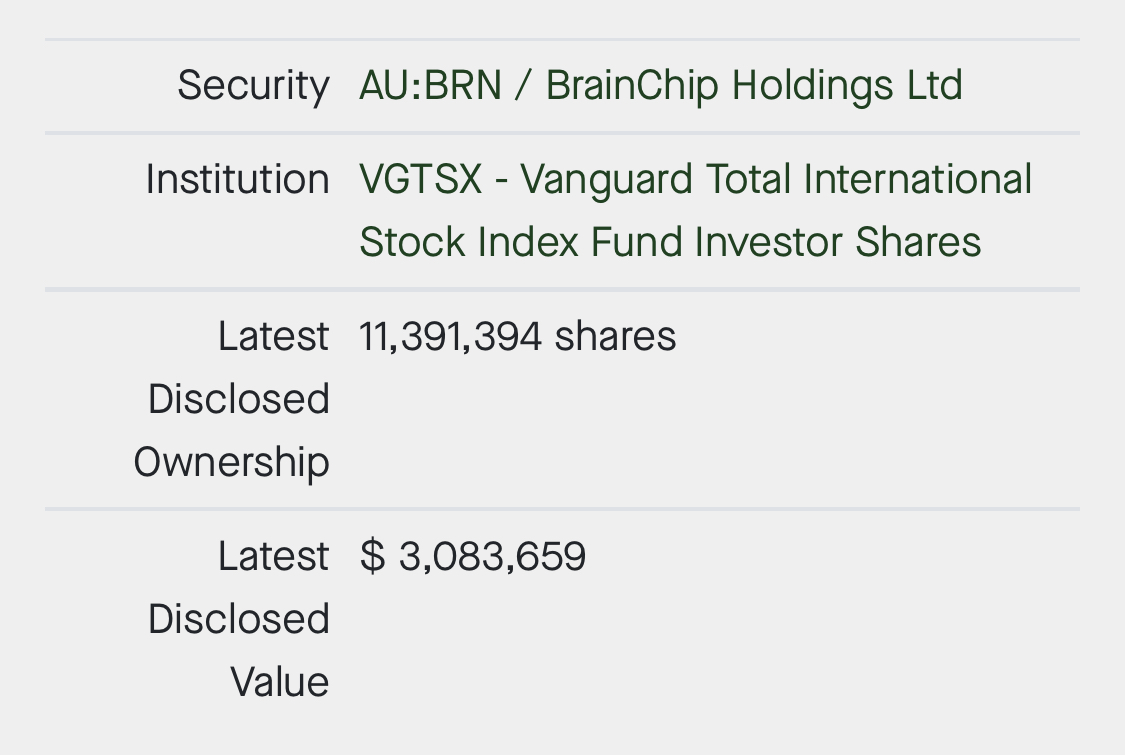Click 'Disclosed' in the value row label

pyautogui.click(x=238, y=620)
